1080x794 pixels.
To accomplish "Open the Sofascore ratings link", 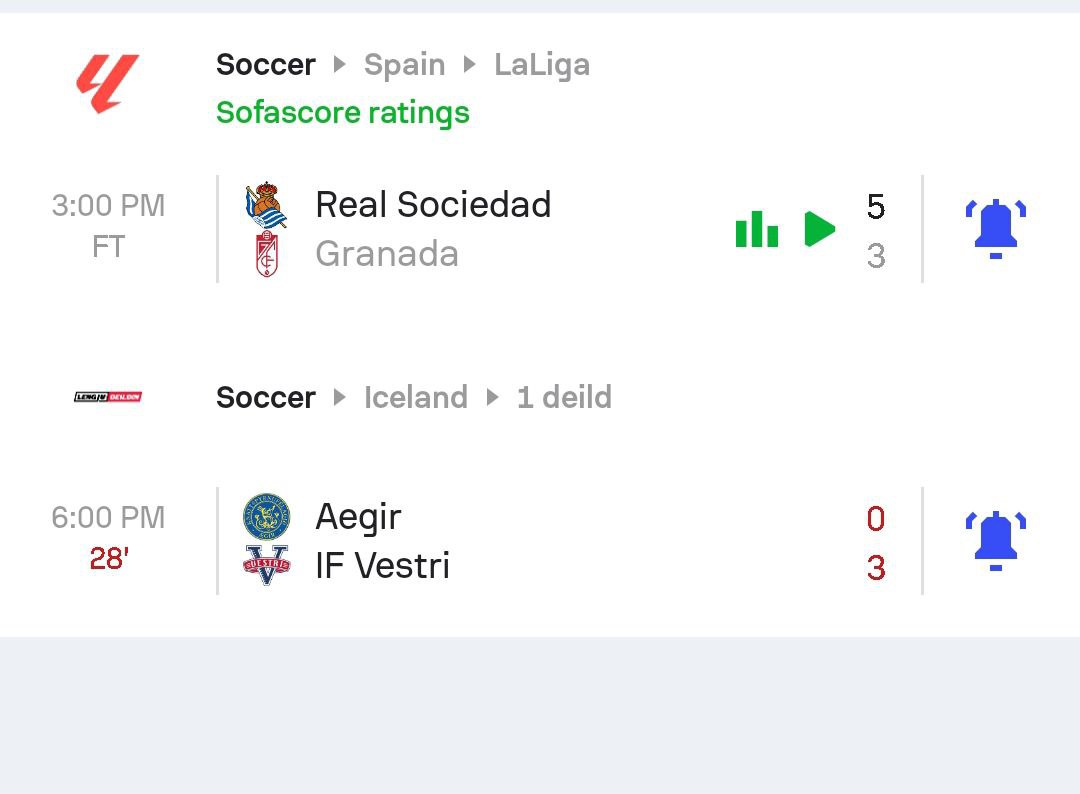I will pos(342,112).
